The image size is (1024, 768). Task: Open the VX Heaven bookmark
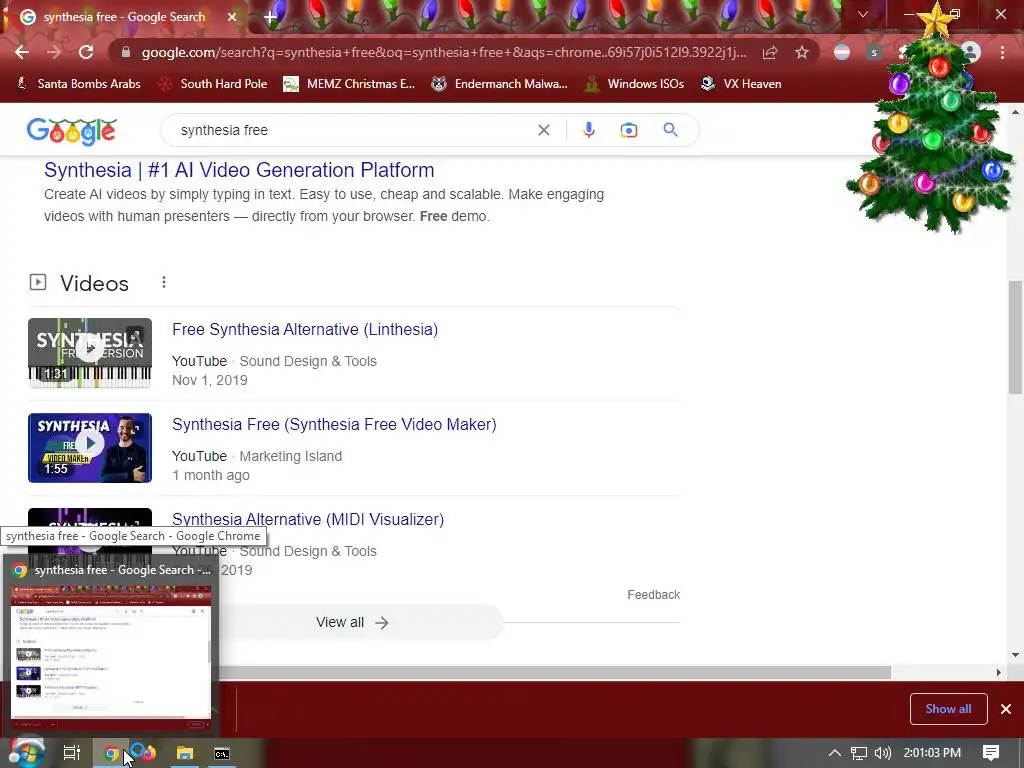741,84
